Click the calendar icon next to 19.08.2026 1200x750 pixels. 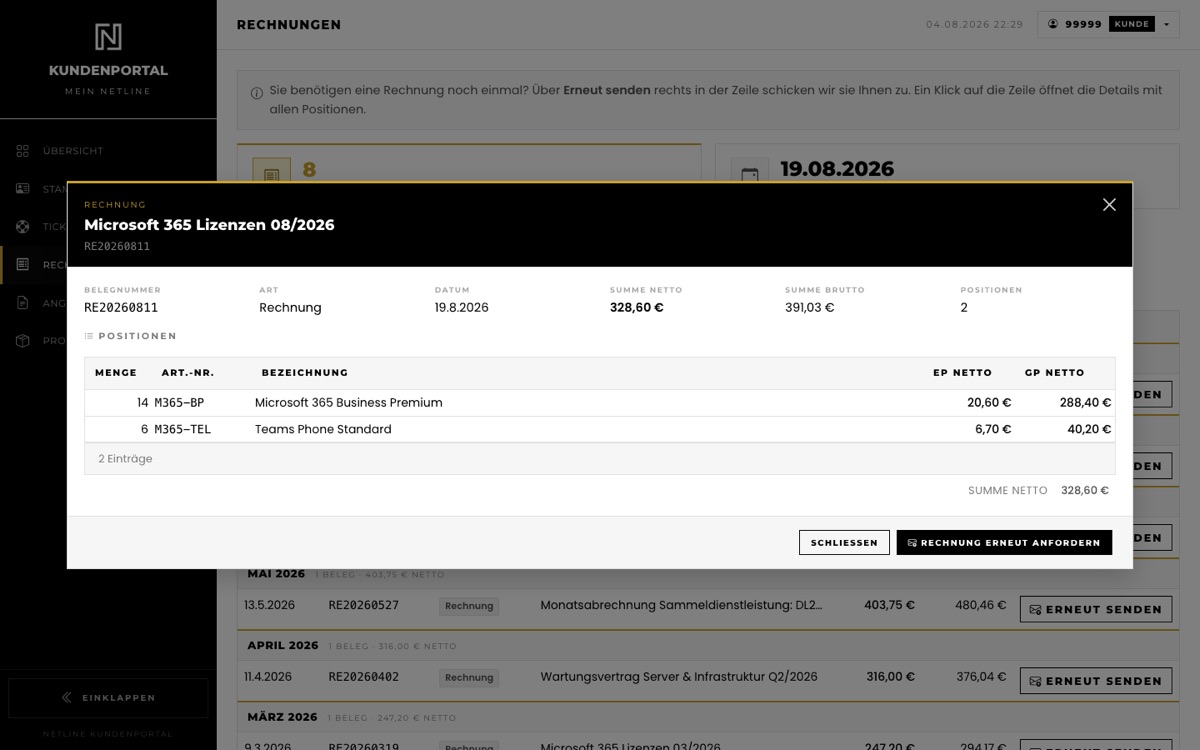(x=750, y=176)
